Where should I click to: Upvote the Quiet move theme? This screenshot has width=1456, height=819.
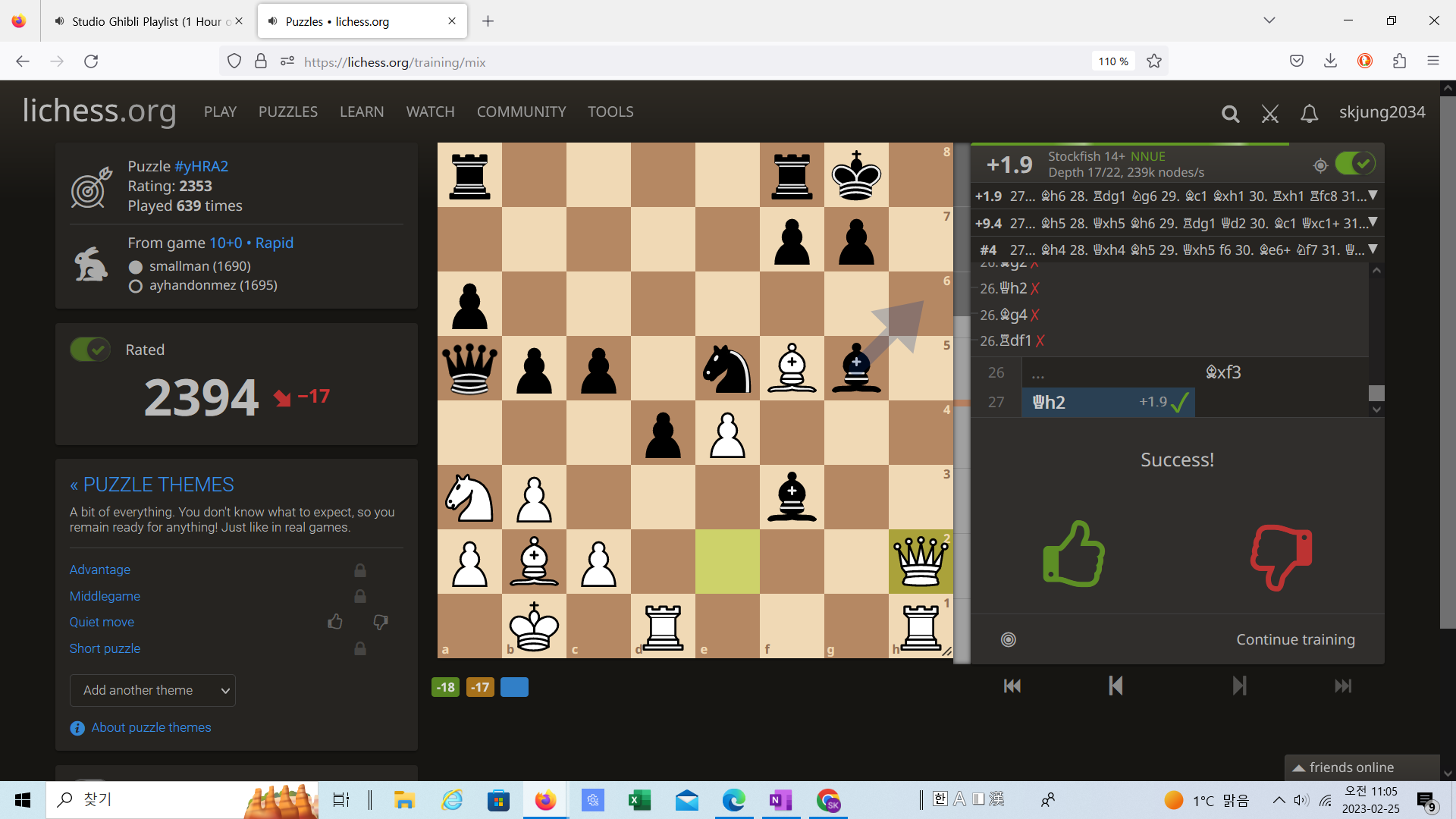[x=335, y=622]
